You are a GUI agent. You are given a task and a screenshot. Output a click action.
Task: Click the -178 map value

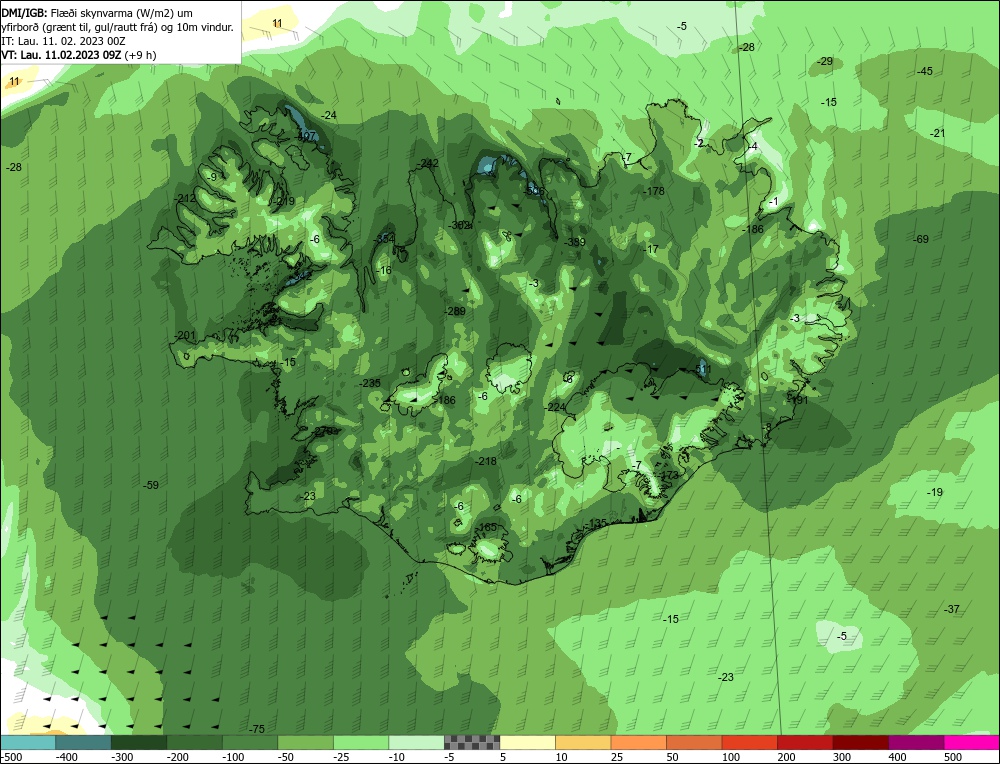point(653,191)
